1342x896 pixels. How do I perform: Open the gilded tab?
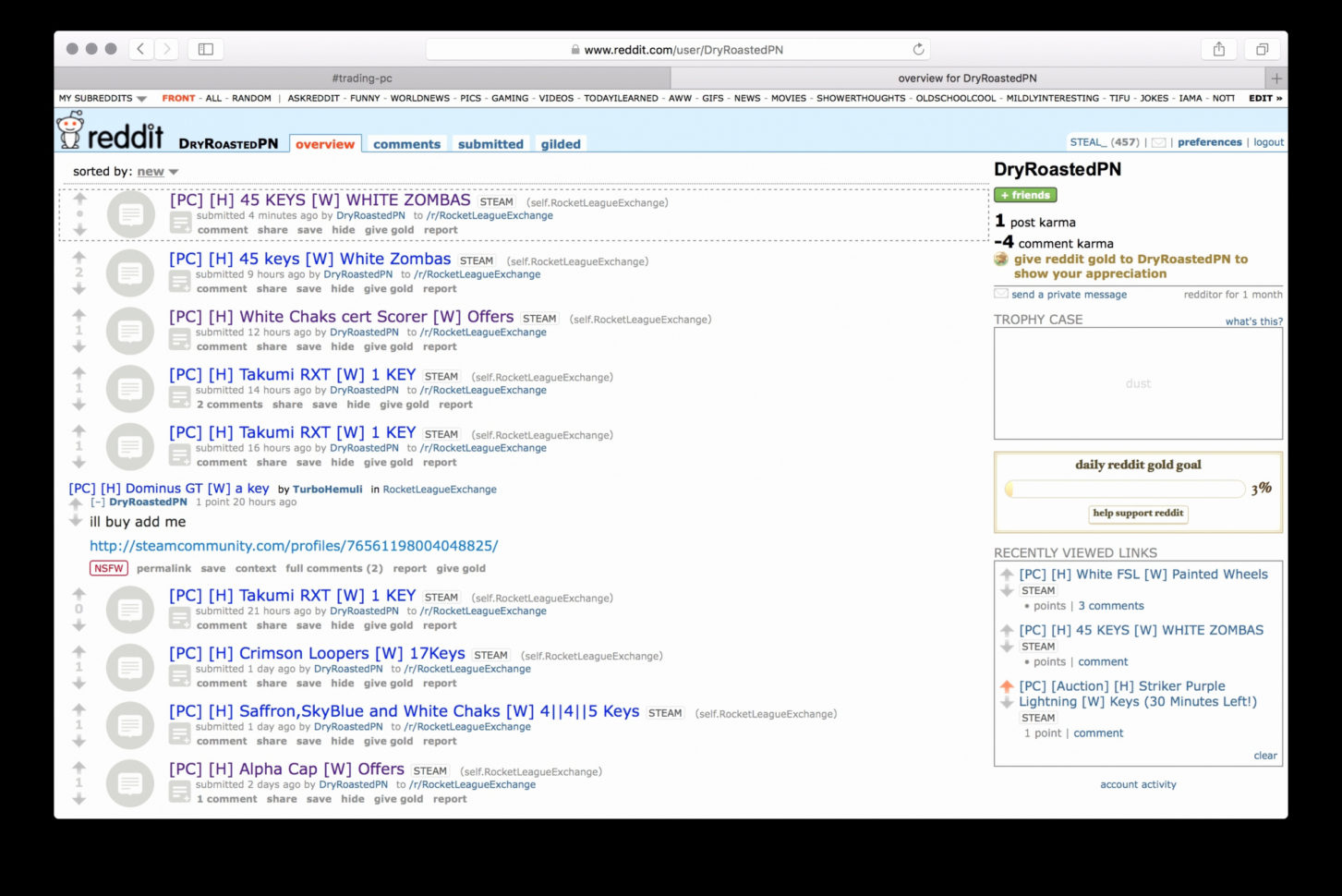(x=561, y=144)
